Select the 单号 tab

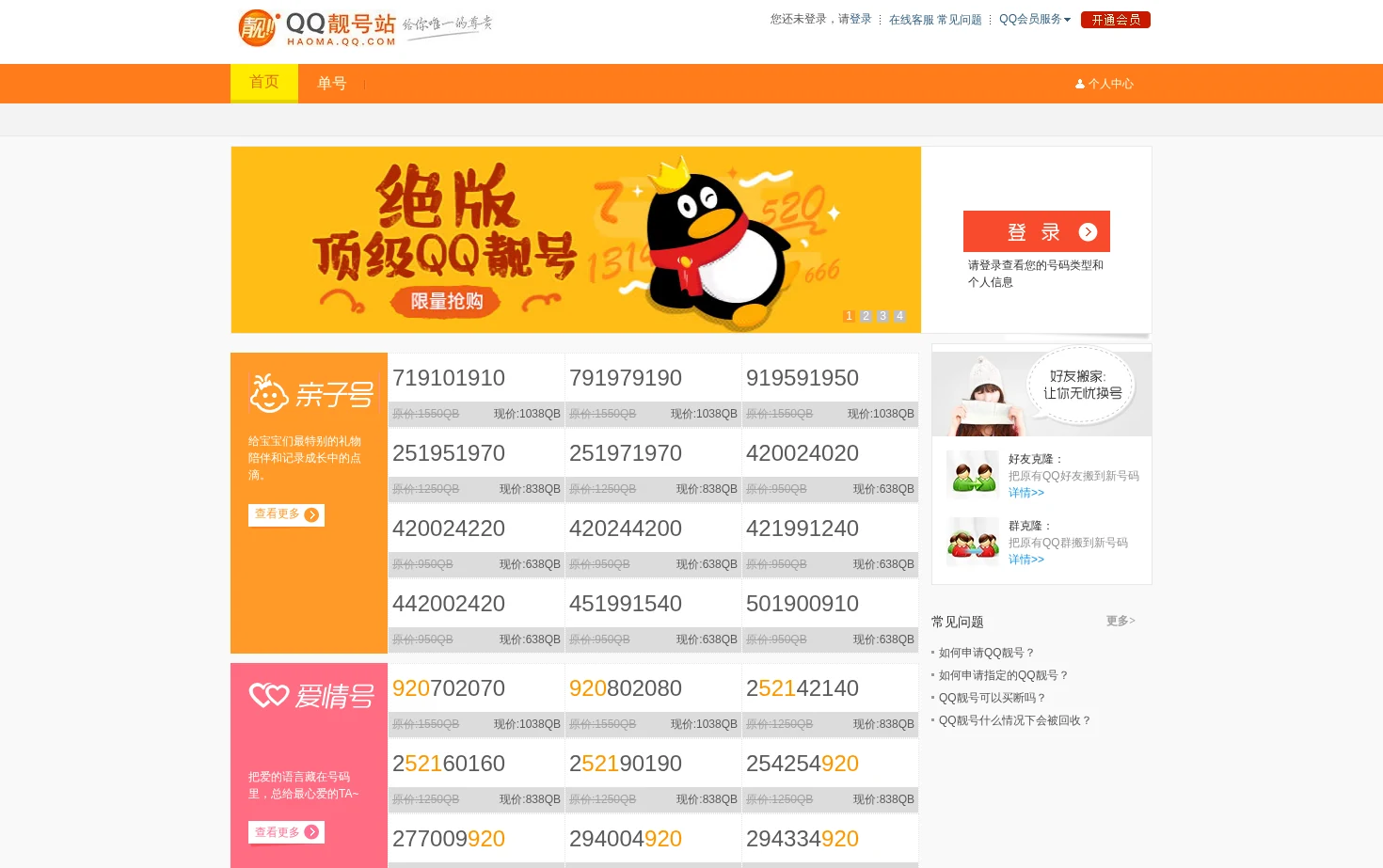pyautogui.click(x=331, y=84)
